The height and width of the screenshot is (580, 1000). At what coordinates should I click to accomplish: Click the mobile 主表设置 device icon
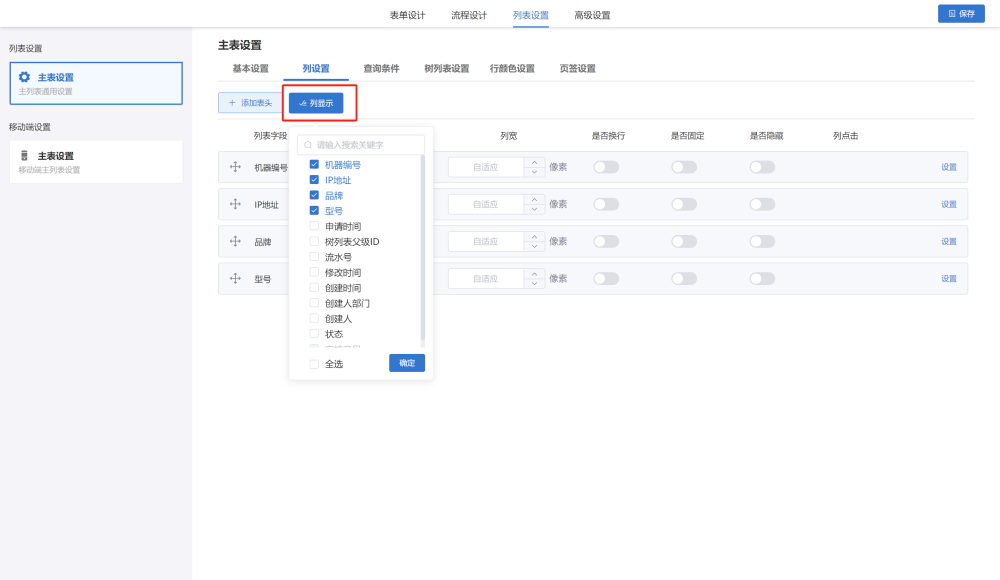tap(25, 156)
